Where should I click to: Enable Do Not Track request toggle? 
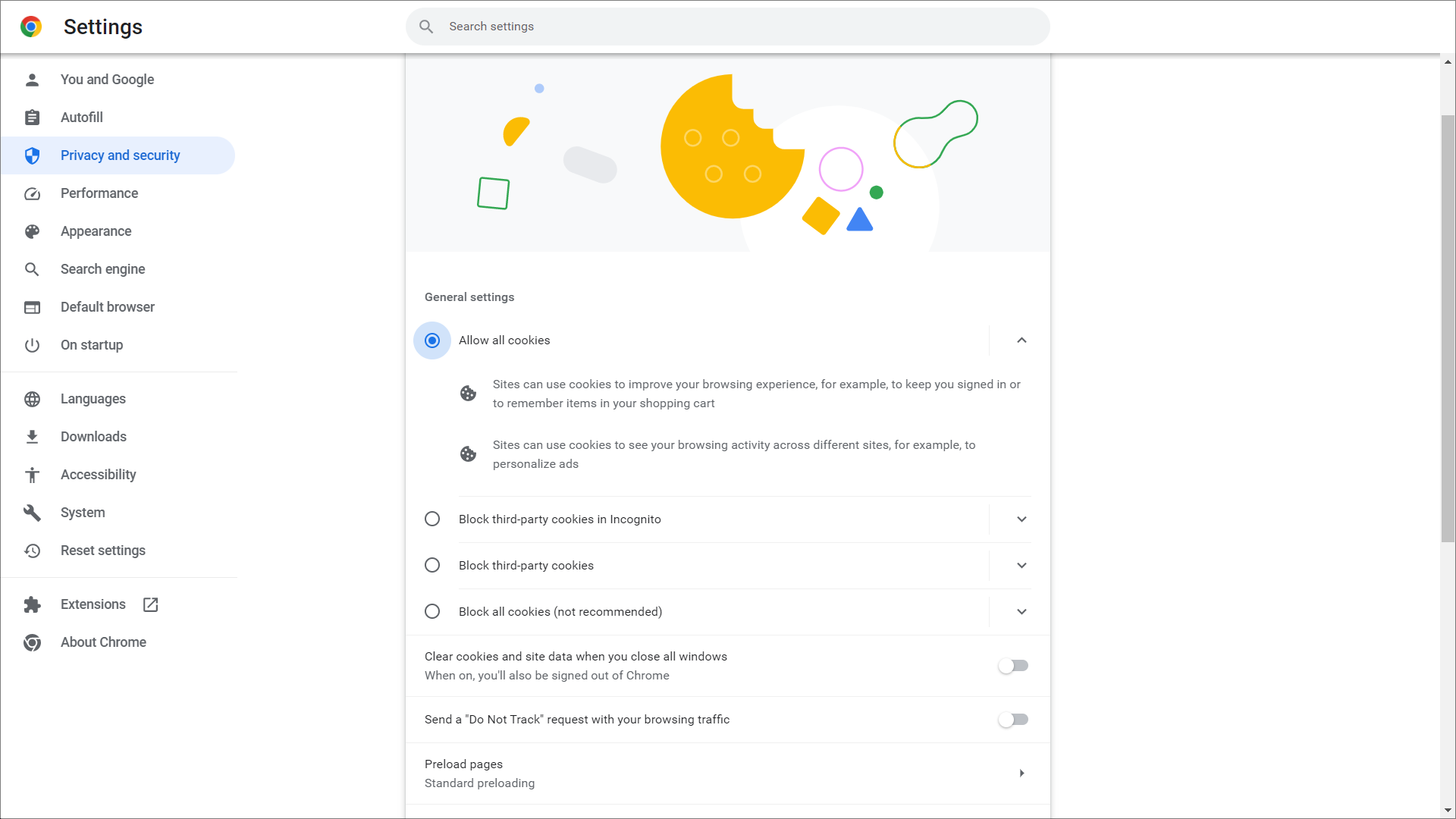(1013, 720)
